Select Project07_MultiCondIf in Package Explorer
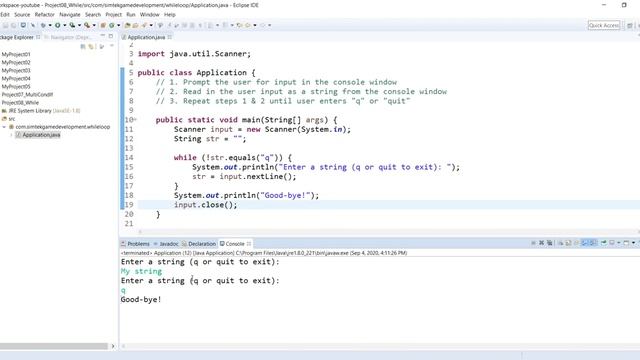Screen dimensions: 640x360 tap(27, 94)
